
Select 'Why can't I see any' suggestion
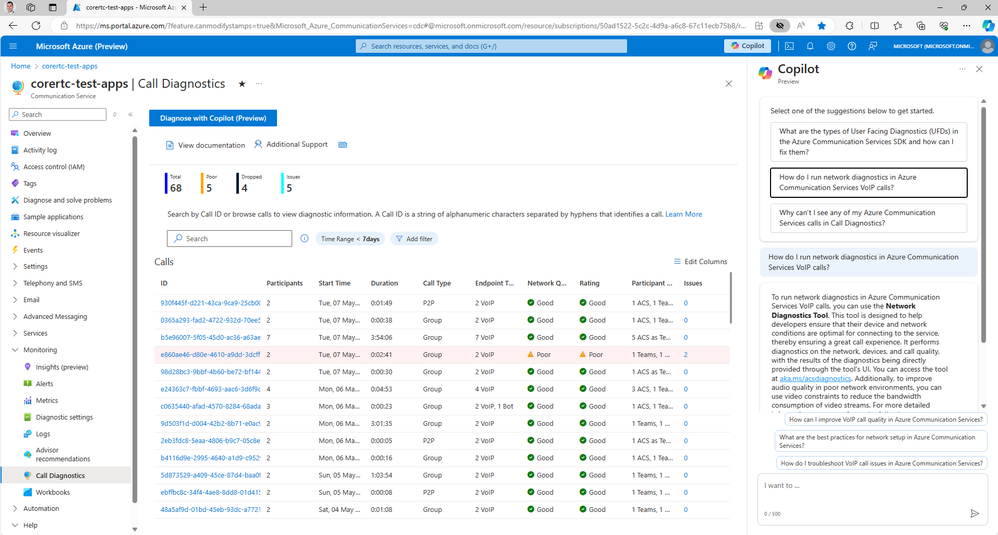[x=868, y=218]
